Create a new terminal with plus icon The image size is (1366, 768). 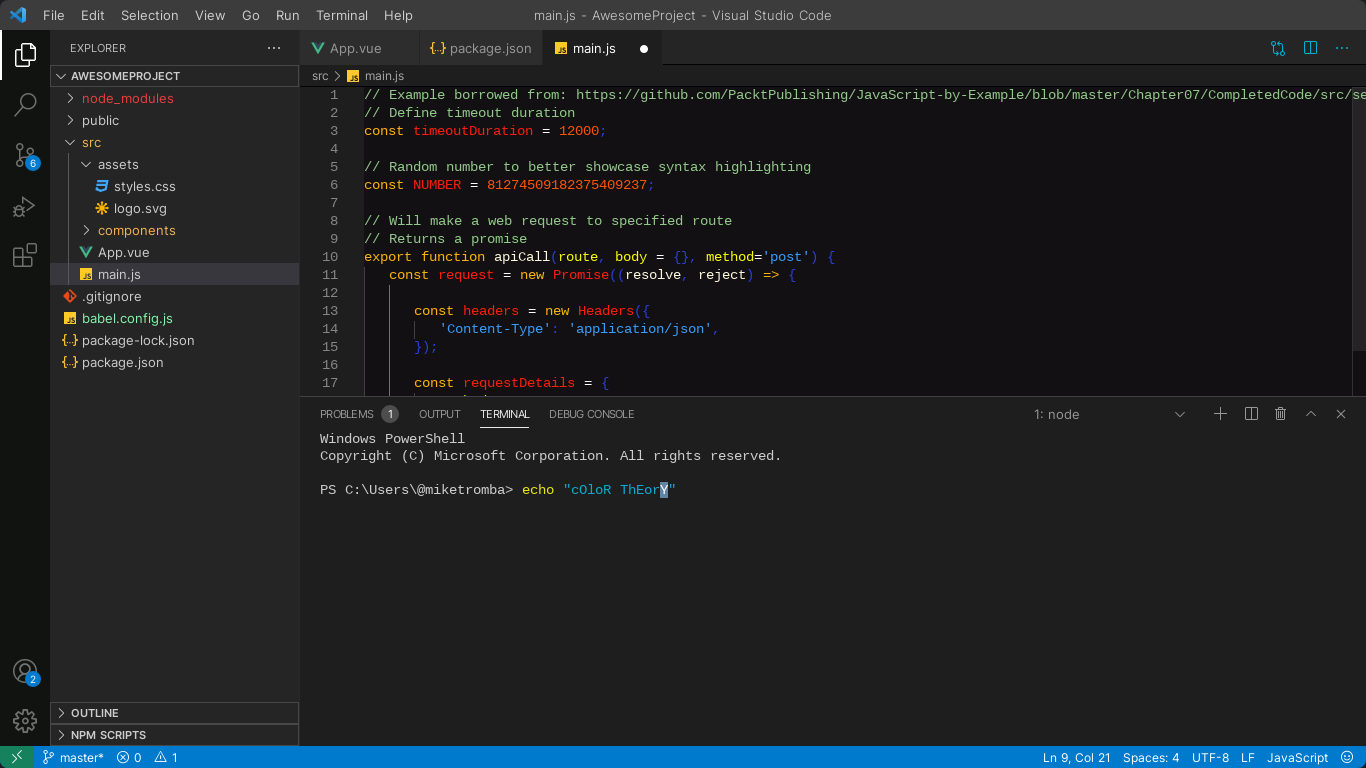1220,414
